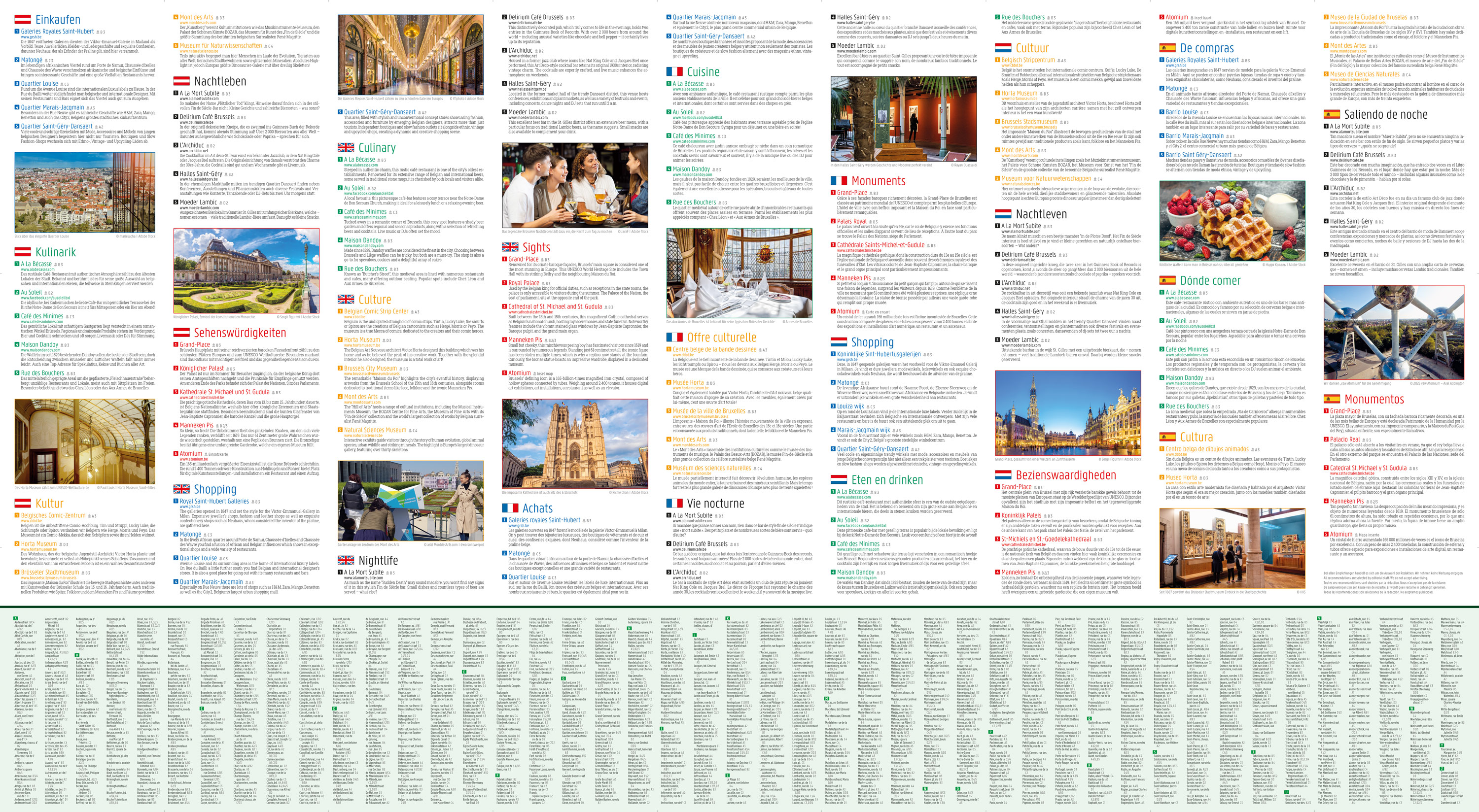Click the Dutch flag beside Bezienswaardigheden
1479x812 pixels.
1003,475
